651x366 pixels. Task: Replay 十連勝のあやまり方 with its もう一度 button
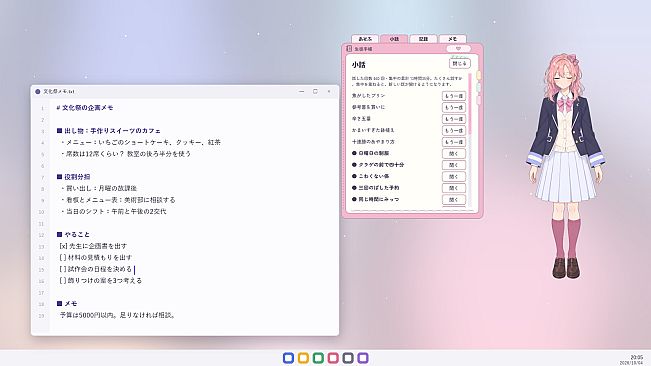[x=454, y=142]
